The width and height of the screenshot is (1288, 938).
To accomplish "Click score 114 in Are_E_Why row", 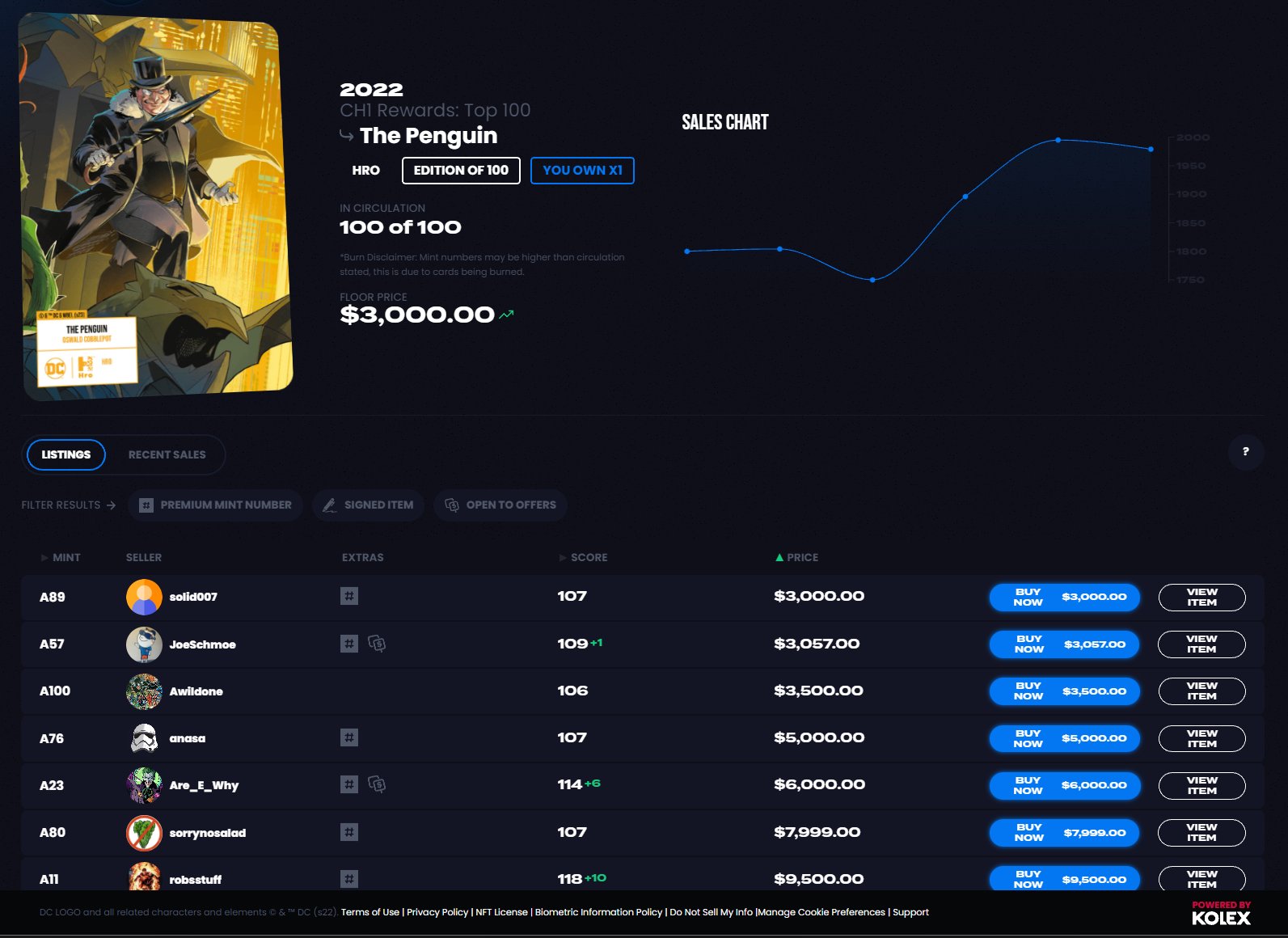I will tap(569, 784).
